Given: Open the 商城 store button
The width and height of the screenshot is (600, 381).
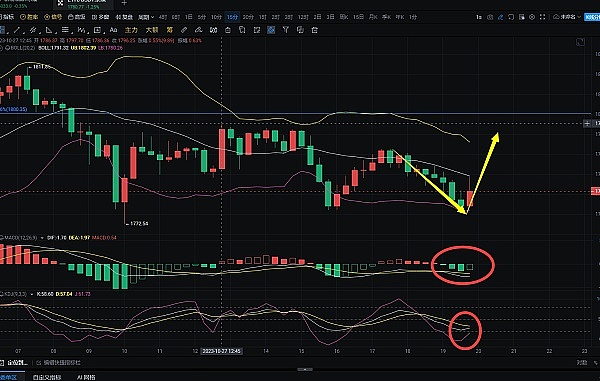Looking at the screenshot, I should (77, 17).
